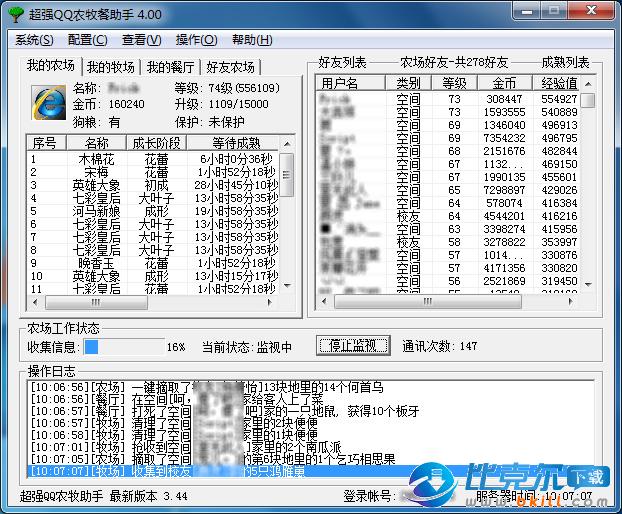Switch to the 好友农场 tab
The image size is (622, 514).
(231, 67)
